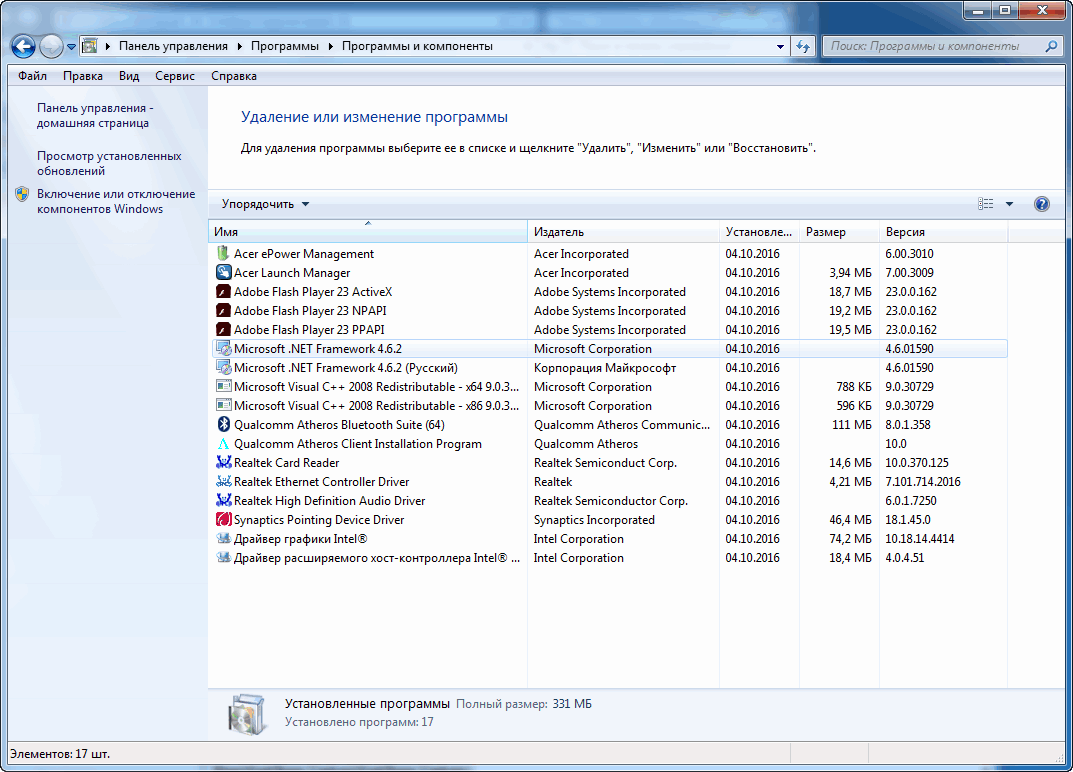Click the Synaptics Pointing Device Driver icon
This screenshot has width=1073, height=772.
pyautogui.click(x=223, y=520)
